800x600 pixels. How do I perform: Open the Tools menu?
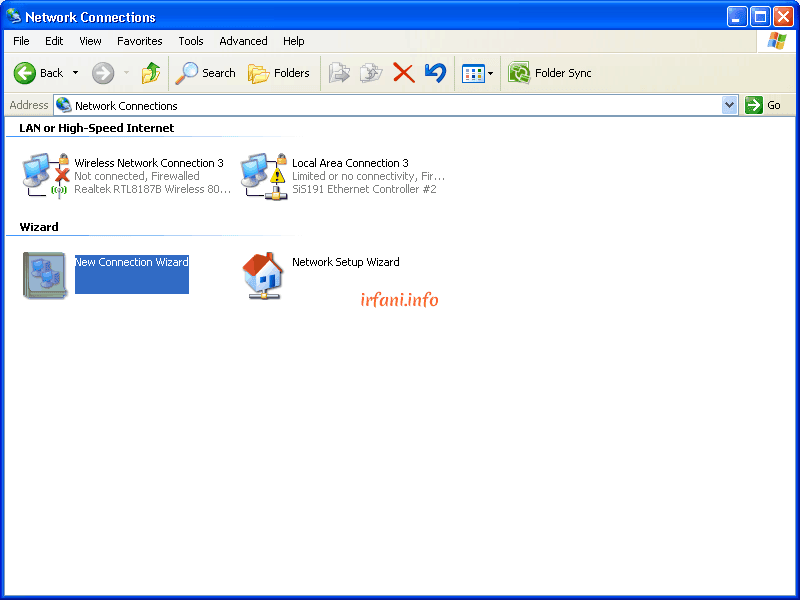191,41
